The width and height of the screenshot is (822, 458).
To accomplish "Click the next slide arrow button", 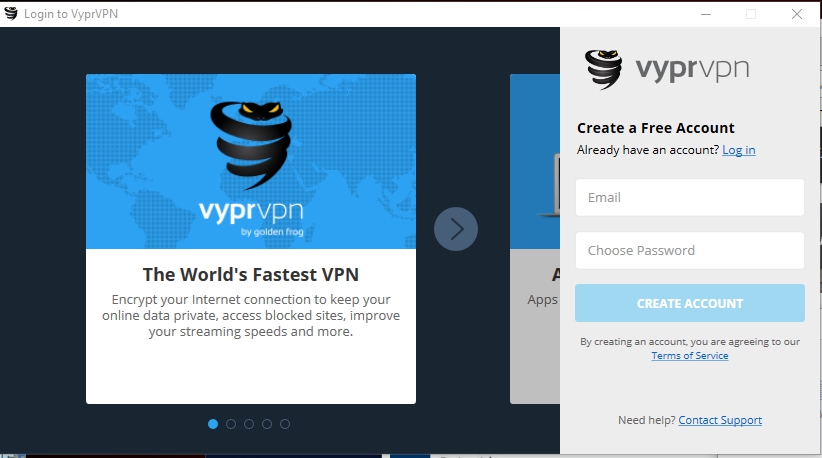I will pyautogui.click(x=456, y=229).
